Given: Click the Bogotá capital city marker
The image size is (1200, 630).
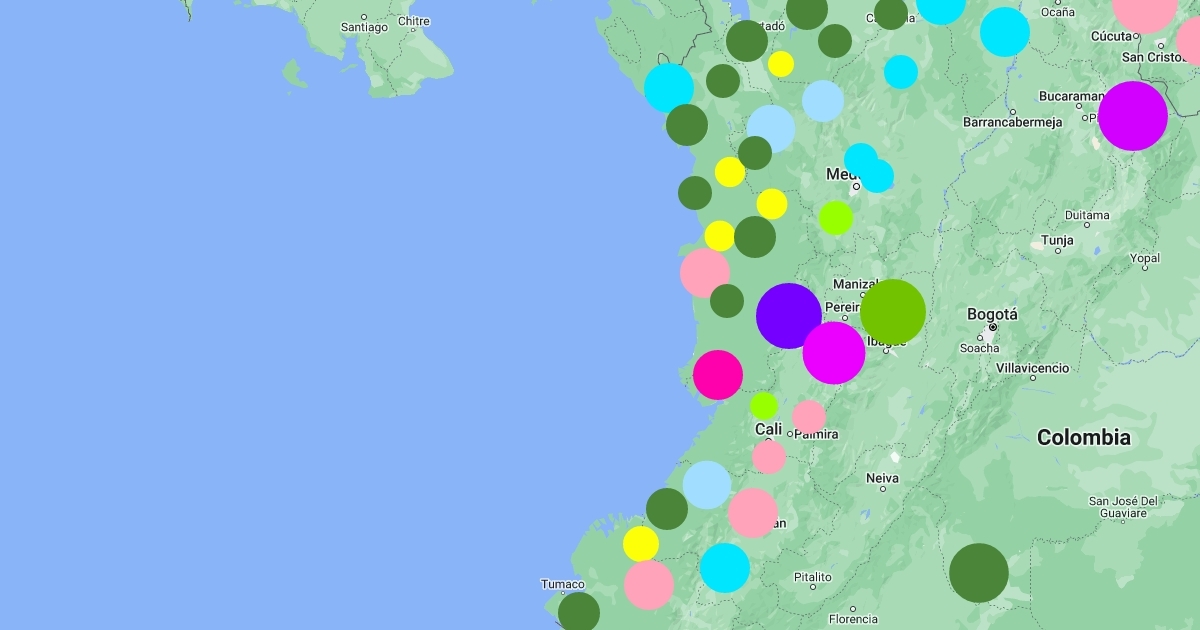Looking at the screenshot, I should [x=993, y=327].
